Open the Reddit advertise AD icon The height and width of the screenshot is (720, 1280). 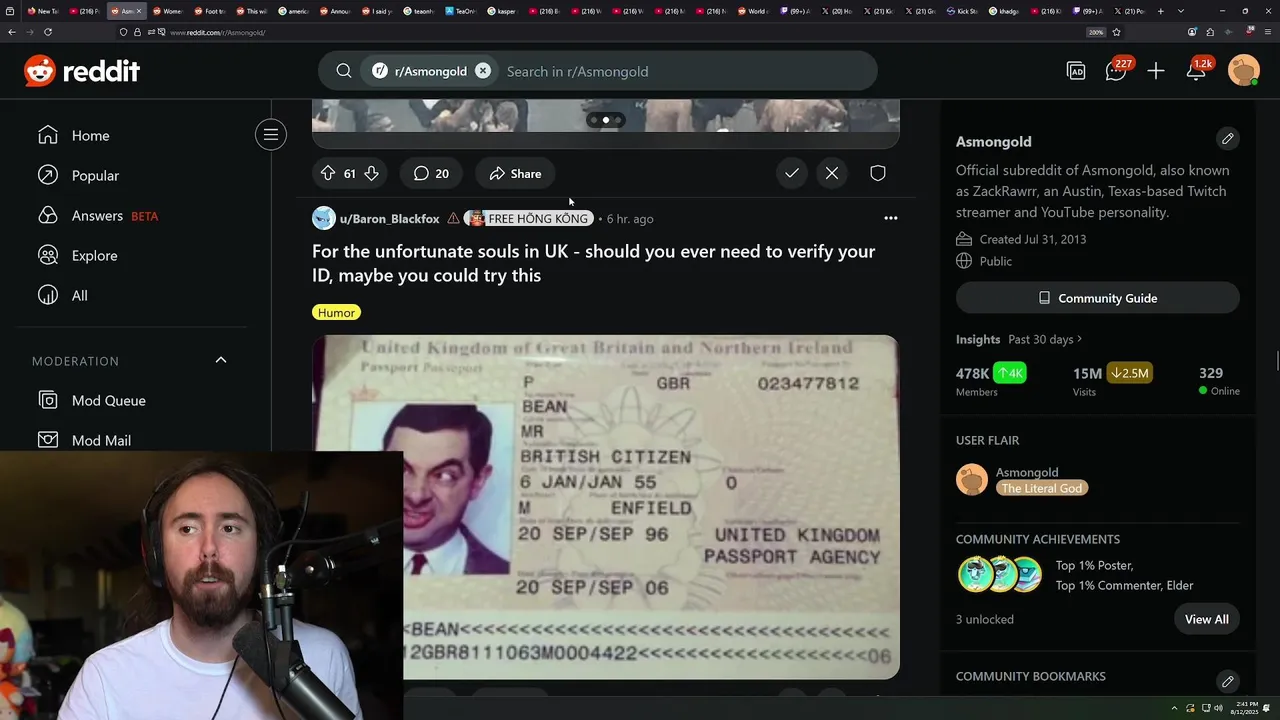tap(1076, 71)
